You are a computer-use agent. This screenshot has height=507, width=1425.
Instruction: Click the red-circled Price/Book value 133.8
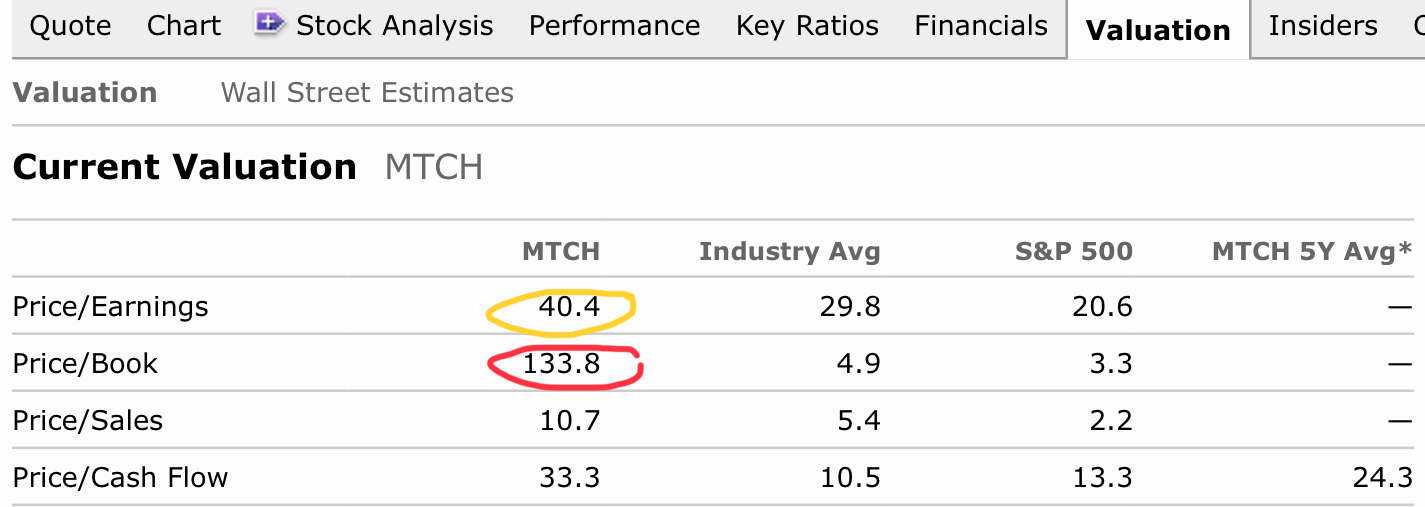(561, 364)
